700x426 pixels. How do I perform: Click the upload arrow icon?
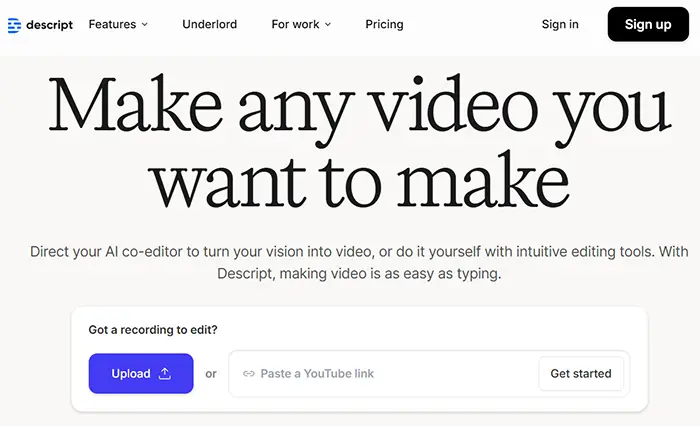coord(165,374)
